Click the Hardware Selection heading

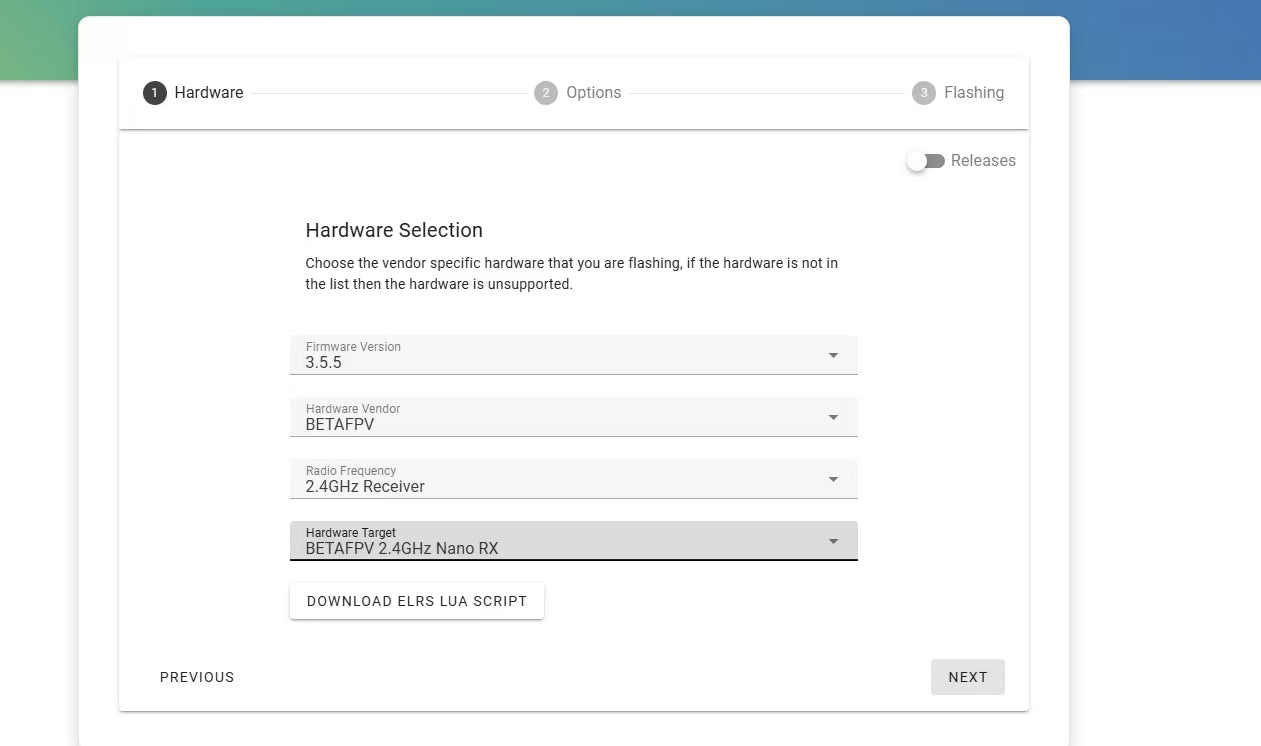pos(394,230)
